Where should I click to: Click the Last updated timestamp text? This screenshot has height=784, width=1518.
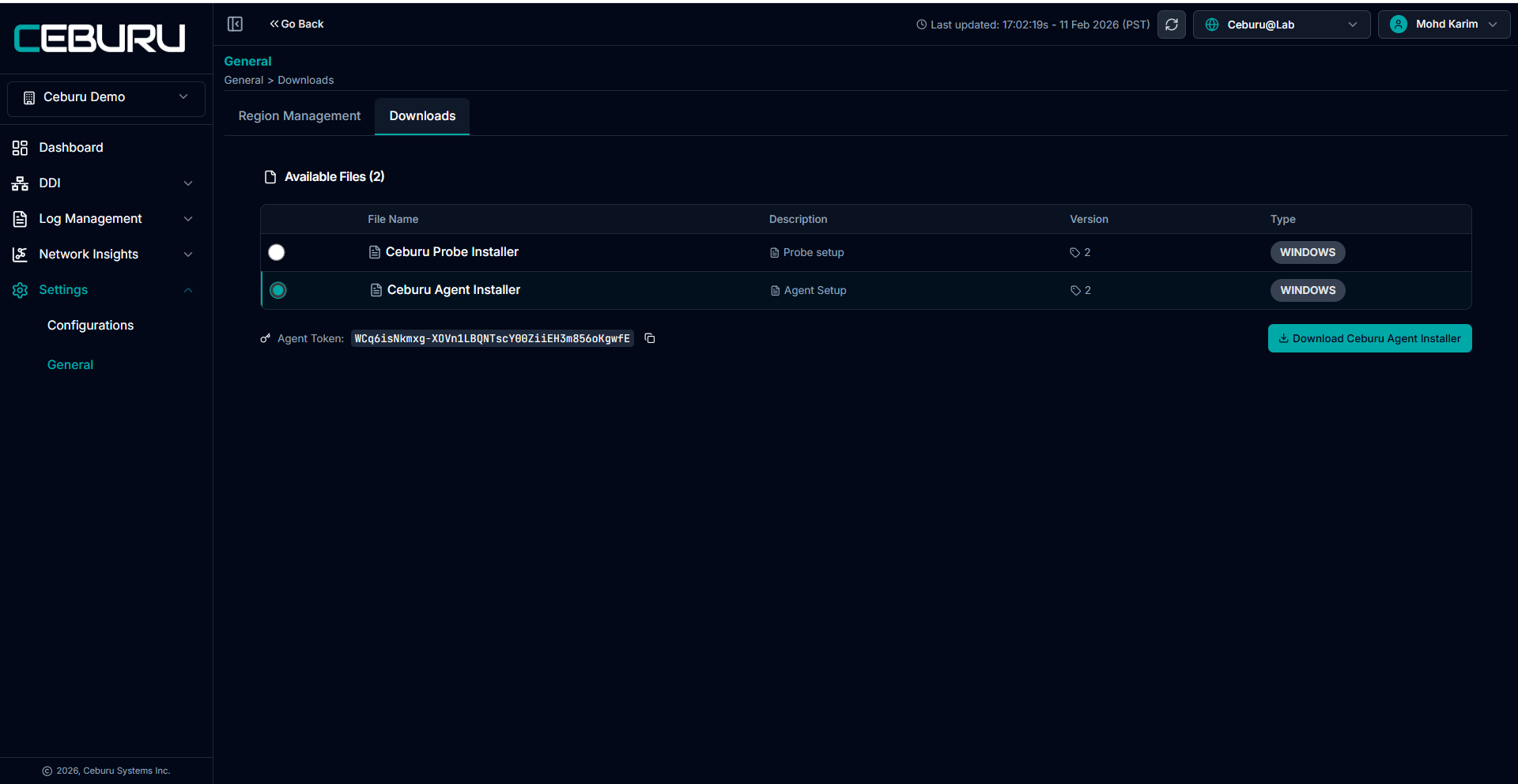click(1040, 25)
